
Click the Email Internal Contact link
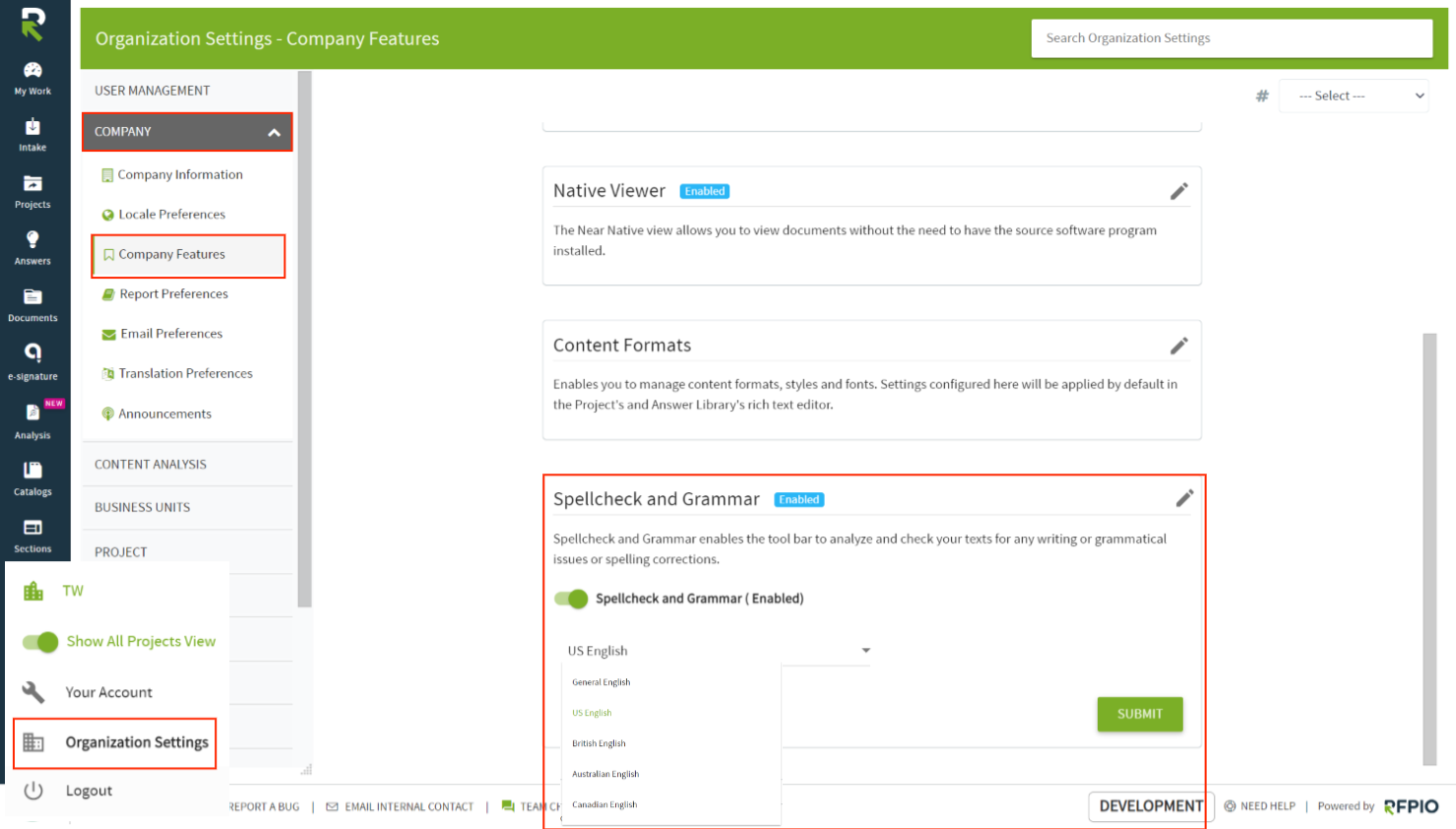pos(410,807)
